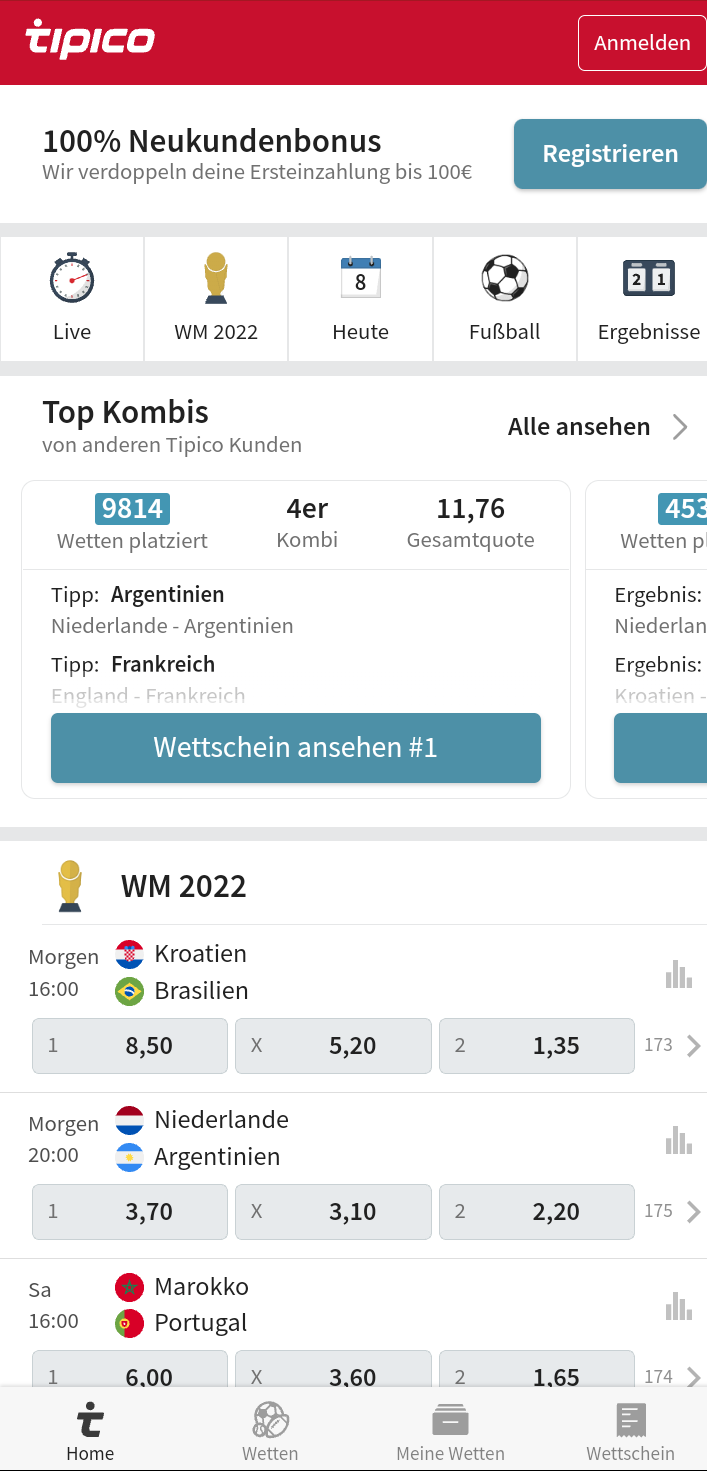Show statistics for Niederlande vs Argentinien
Viewport: 707px width, 1471px height.
click(679, 1140)
